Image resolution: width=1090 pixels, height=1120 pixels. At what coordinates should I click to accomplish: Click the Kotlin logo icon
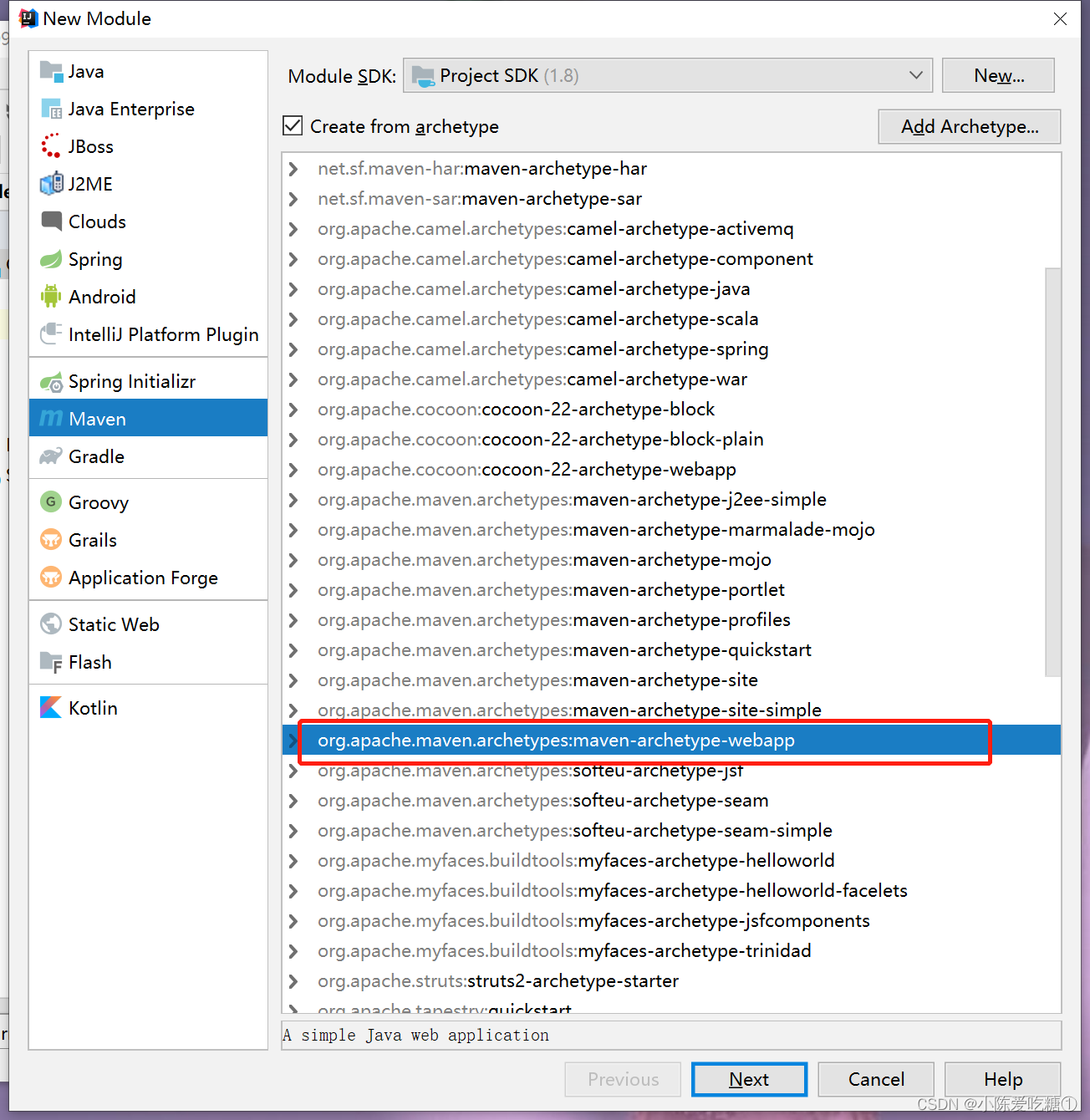click(x=51, y=708)
